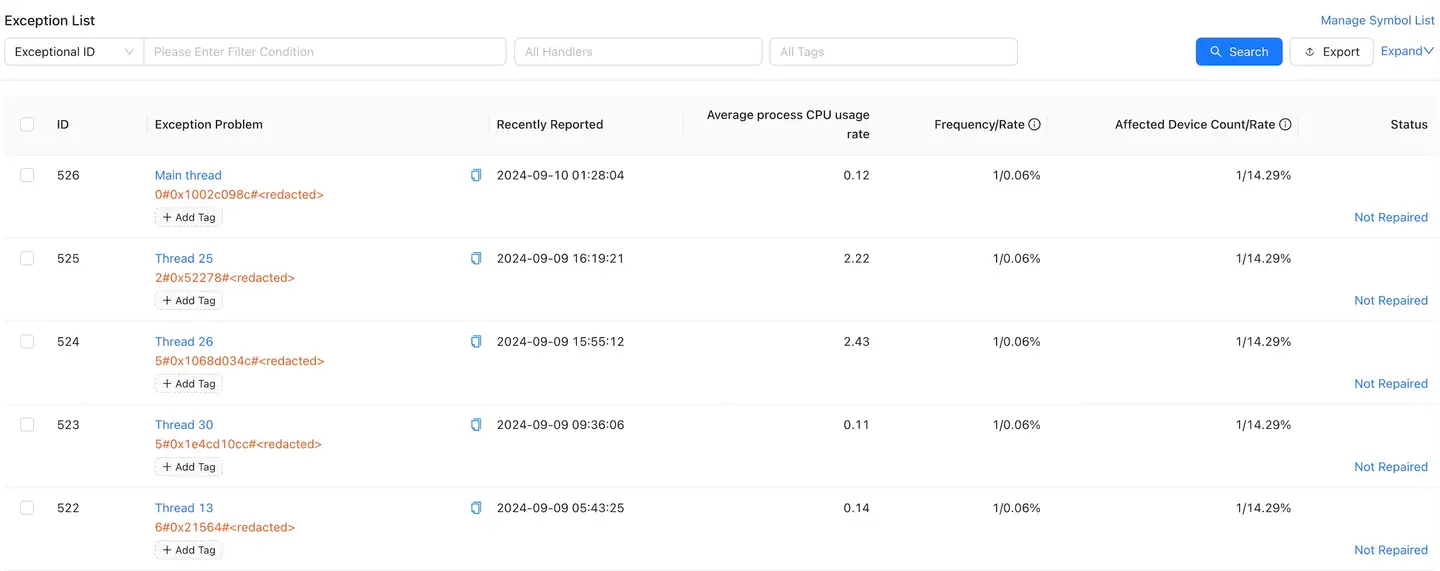Click info icon next to Frequency/Rate header
This screenshot has width=1440, height=571.
click(x=1034, y=125)
